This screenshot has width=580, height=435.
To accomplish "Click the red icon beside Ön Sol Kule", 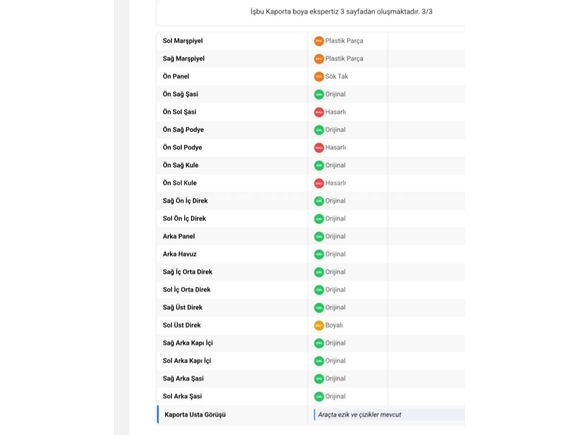I will point(318,183).
